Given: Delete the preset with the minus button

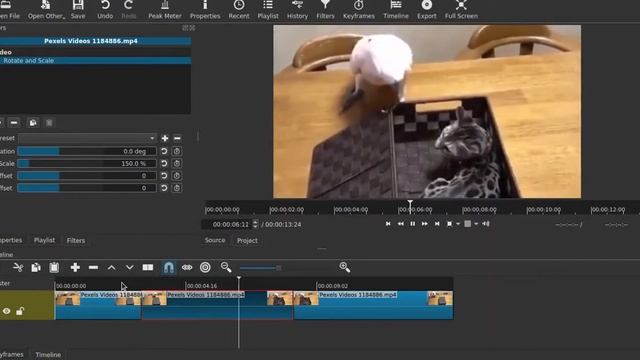Looking at the screenshot, I should point(177,138).
